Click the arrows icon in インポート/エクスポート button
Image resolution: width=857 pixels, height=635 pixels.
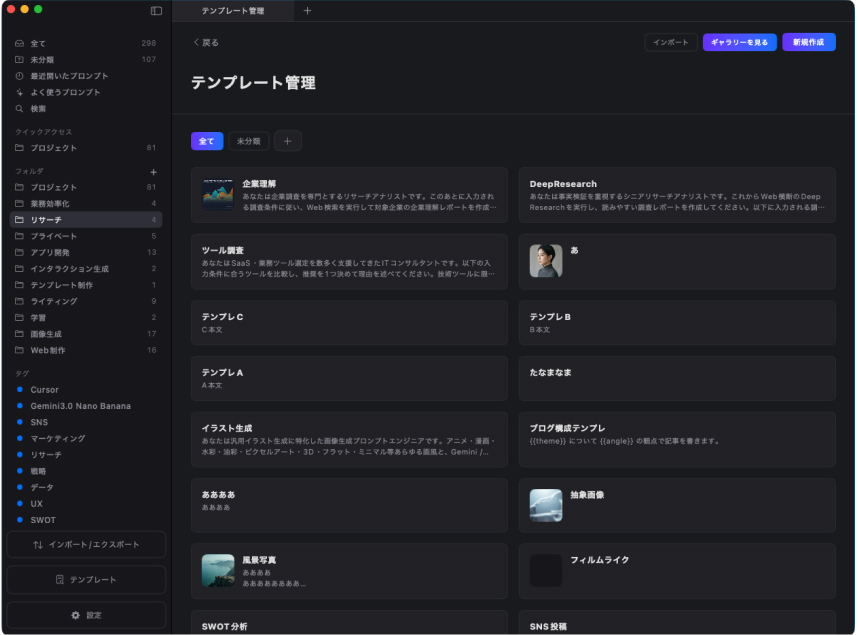coord(38,545)
